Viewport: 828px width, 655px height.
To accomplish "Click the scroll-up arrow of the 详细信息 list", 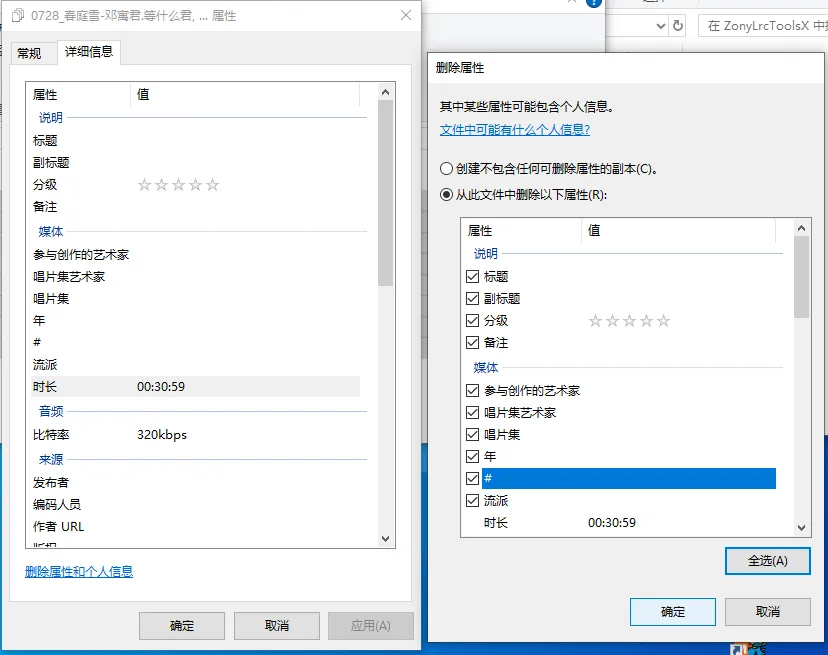I will [x=387, y=92].
